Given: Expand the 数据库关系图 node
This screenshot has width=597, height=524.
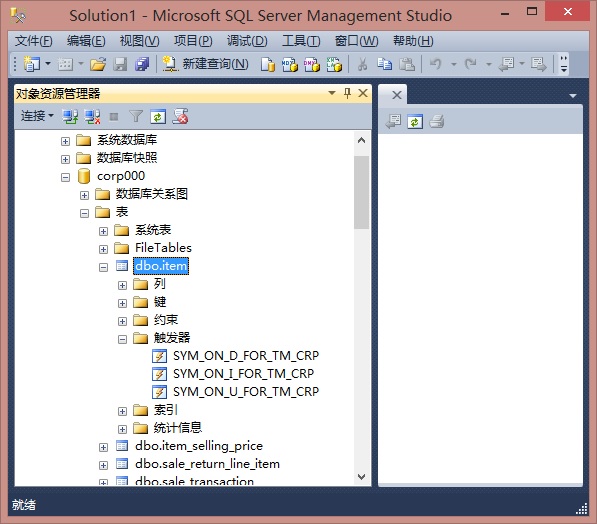Looking at the screenshot, I should point(85,195).
